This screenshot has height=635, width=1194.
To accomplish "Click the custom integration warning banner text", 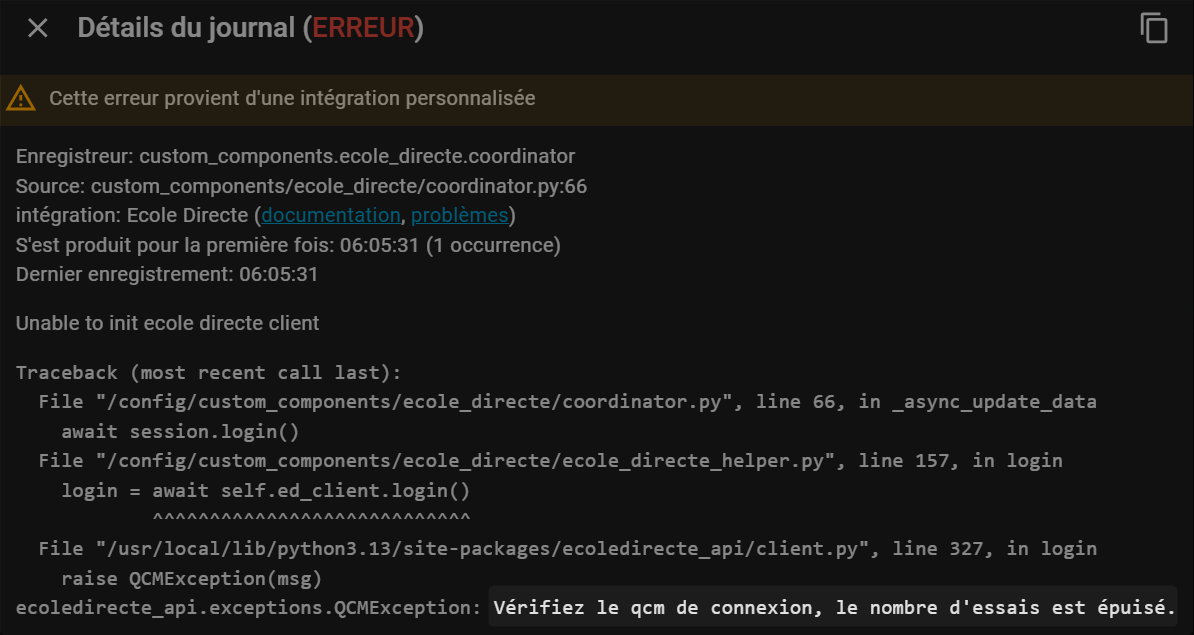I will tap(292, 98).
